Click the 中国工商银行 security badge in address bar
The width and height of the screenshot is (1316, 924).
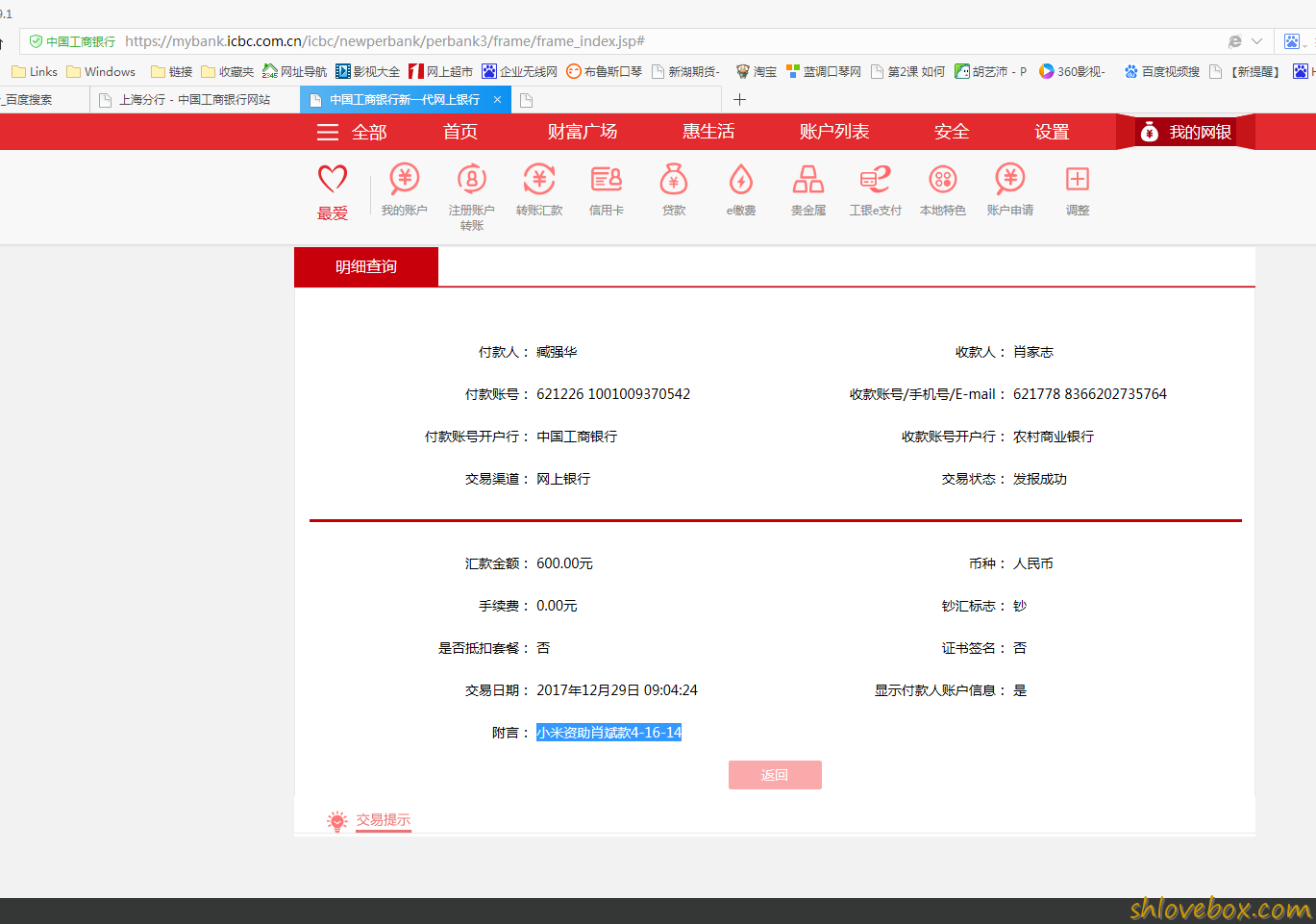(x=73, y=41)
